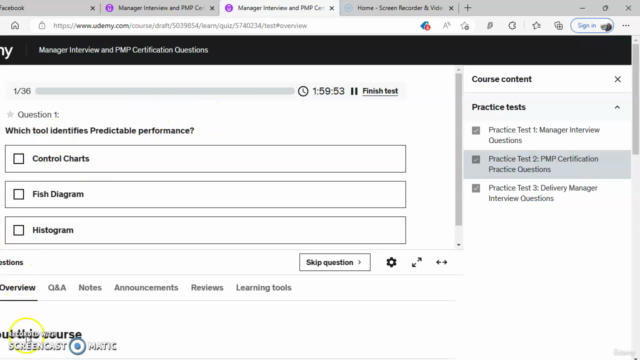
Task: Switch to the Overview tab
Action: [18, 288]
